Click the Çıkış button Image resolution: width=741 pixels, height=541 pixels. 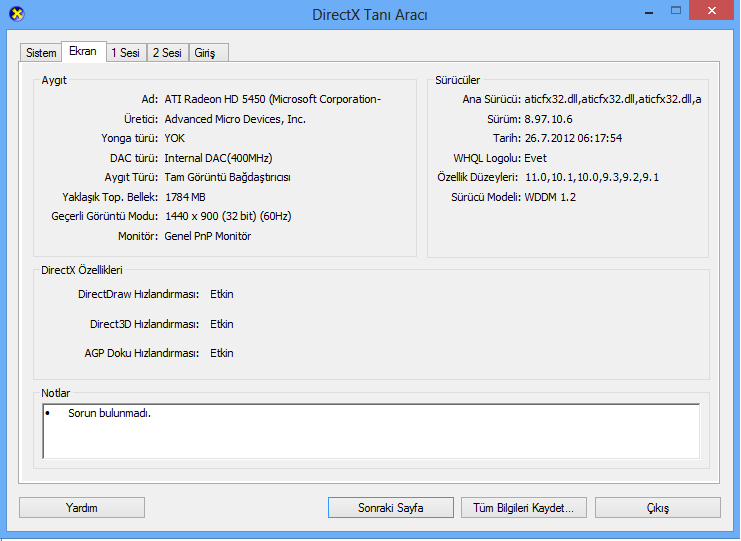(x=658, y=507)
